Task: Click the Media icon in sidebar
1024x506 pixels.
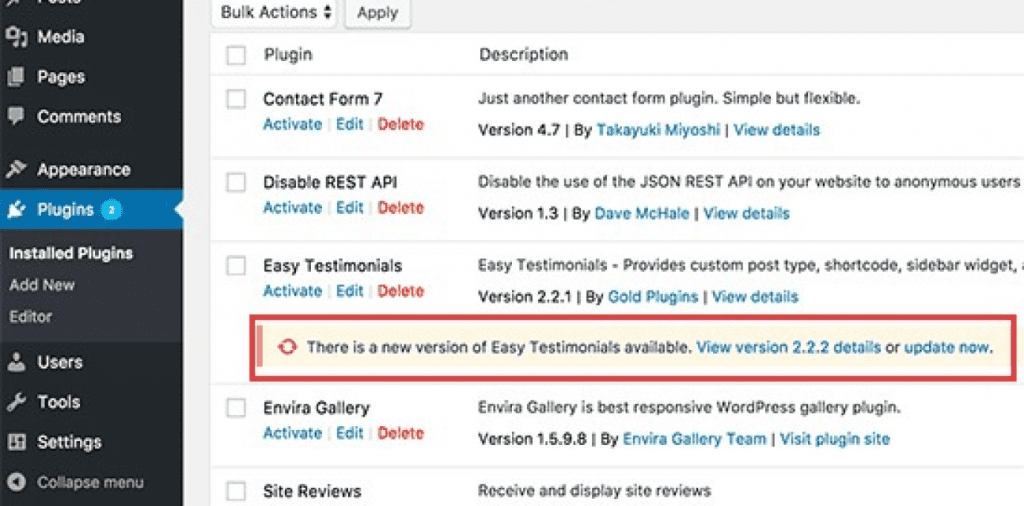Action: coord(16,37)
